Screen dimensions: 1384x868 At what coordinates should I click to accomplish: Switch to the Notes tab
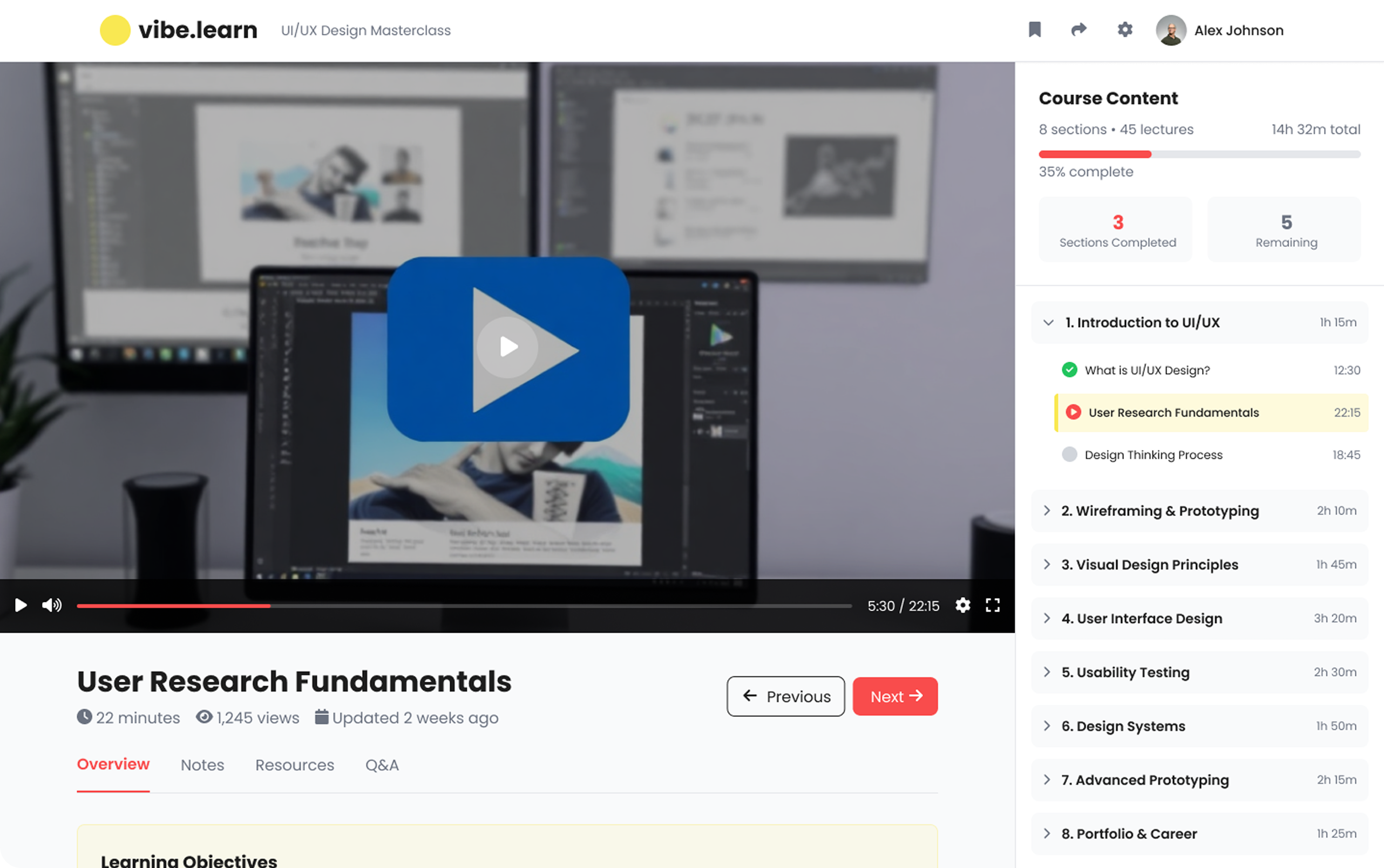[202, 765]
